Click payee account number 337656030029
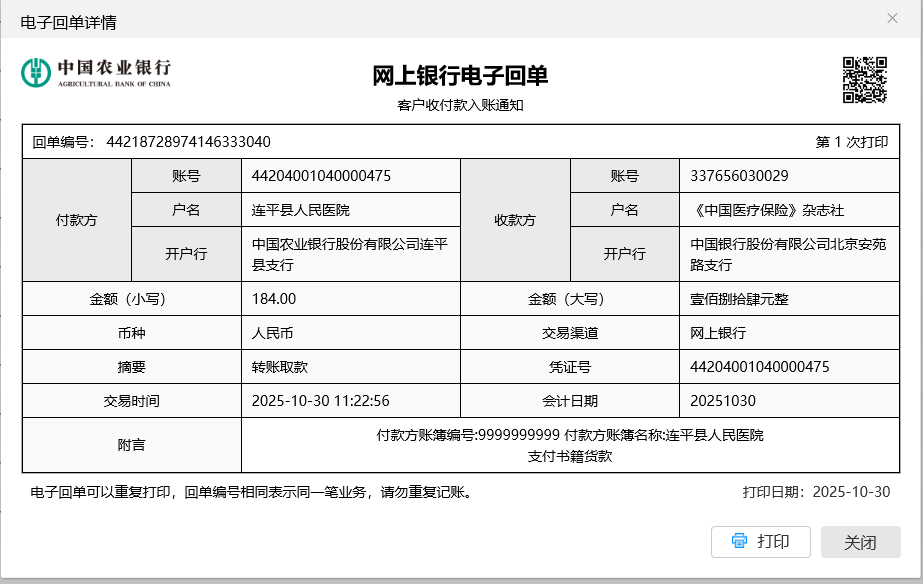The image size is (923, 584). click(739, 176)
